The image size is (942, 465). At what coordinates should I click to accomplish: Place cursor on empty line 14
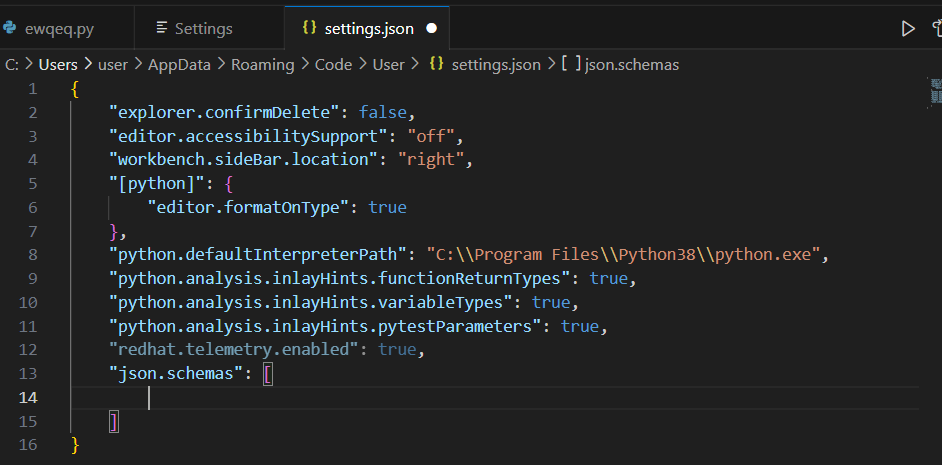[x=495, y=398]
